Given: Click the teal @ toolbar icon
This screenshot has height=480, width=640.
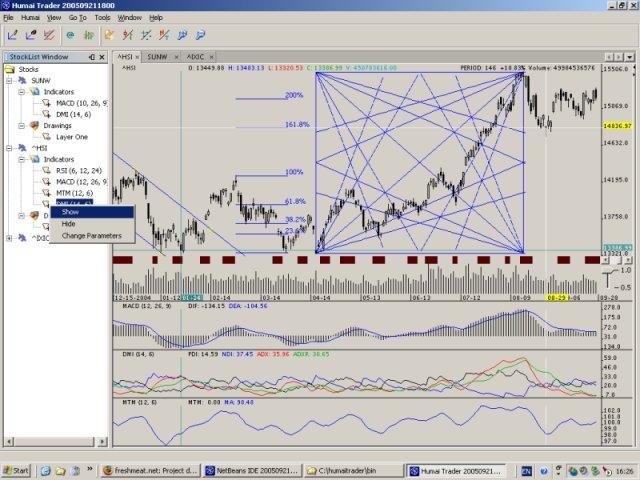Looking at the screenshot, I should coord(71,36).
